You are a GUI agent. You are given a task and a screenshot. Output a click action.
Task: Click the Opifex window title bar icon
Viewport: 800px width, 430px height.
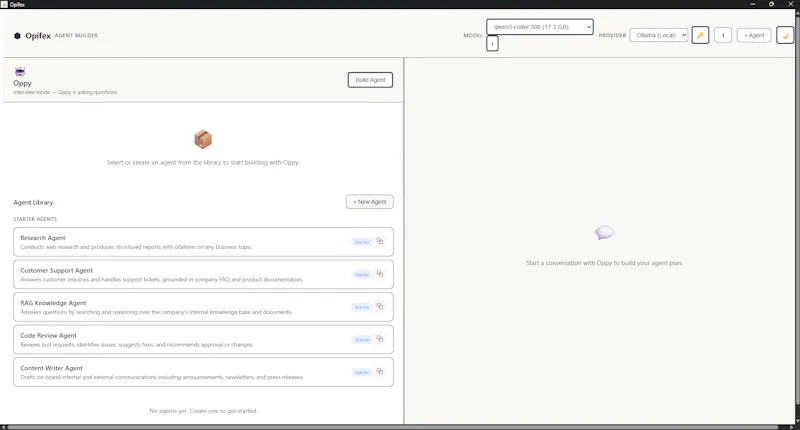click(x=4, y=4)
